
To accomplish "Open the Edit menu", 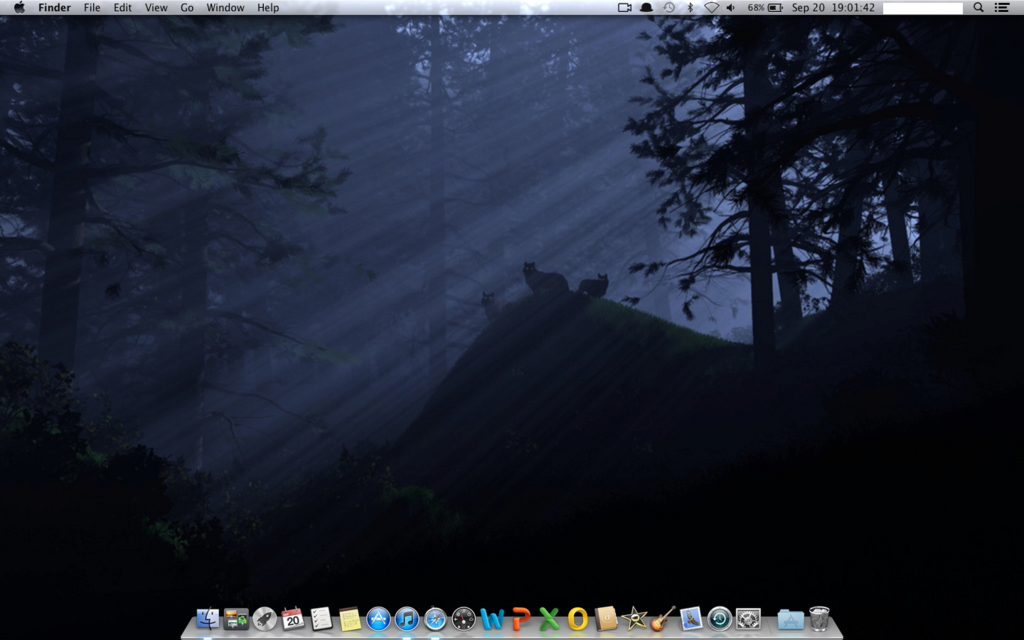I will 122,7.
